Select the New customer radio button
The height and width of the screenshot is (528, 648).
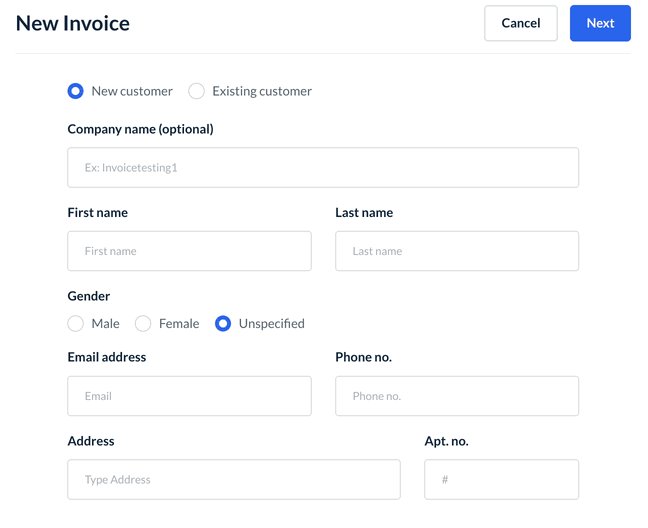click(x=76, y=91)
